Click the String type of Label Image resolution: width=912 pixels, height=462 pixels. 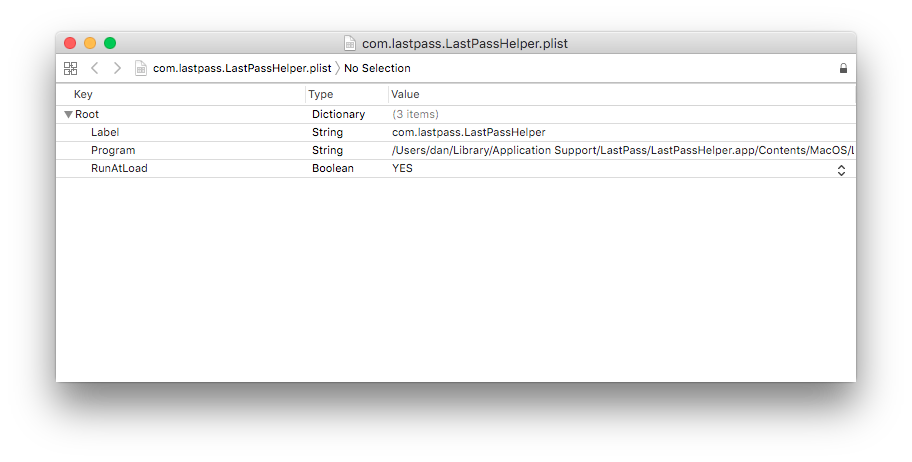(327, 132)
